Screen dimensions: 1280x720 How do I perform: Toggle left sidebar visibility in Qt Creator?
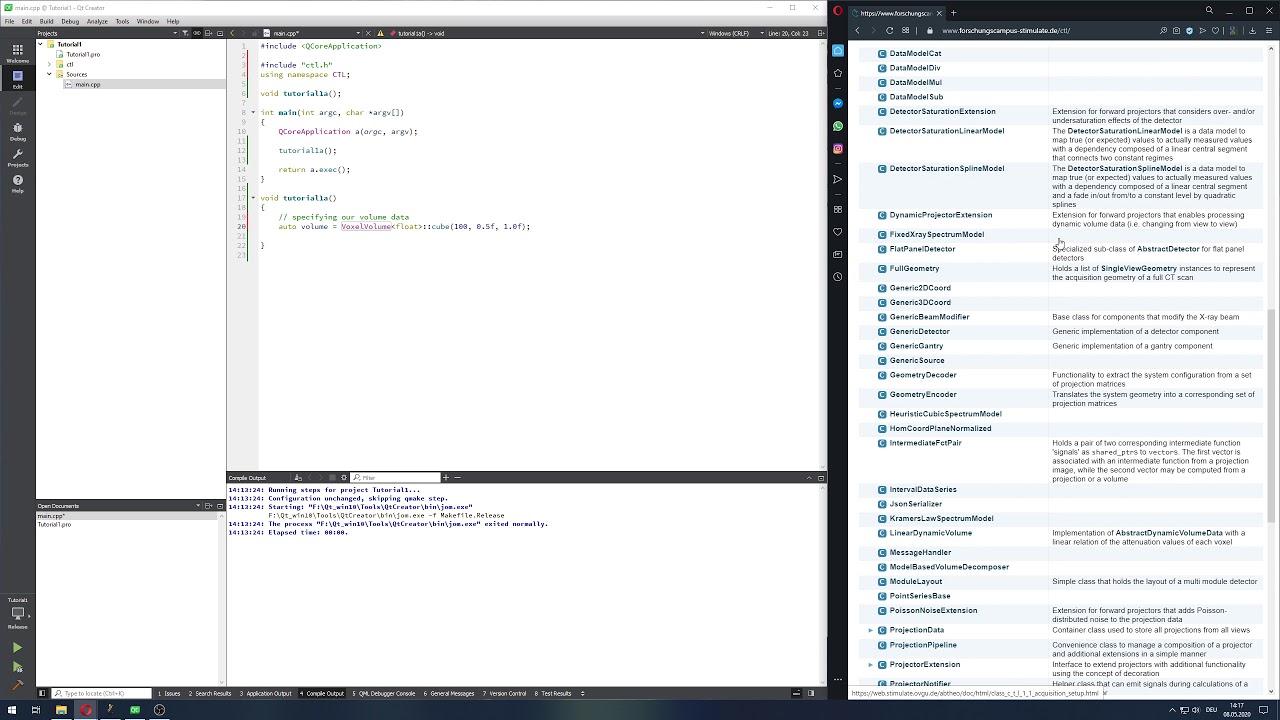(42, 693)
